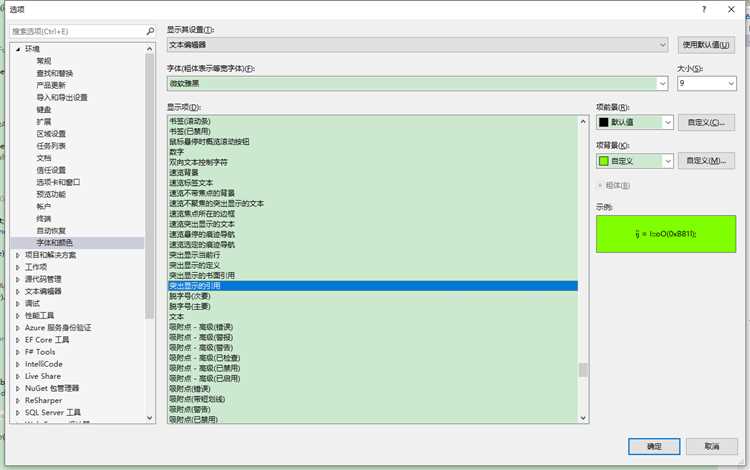Select 区域设置 in the tree

click(x=51, y=134)
